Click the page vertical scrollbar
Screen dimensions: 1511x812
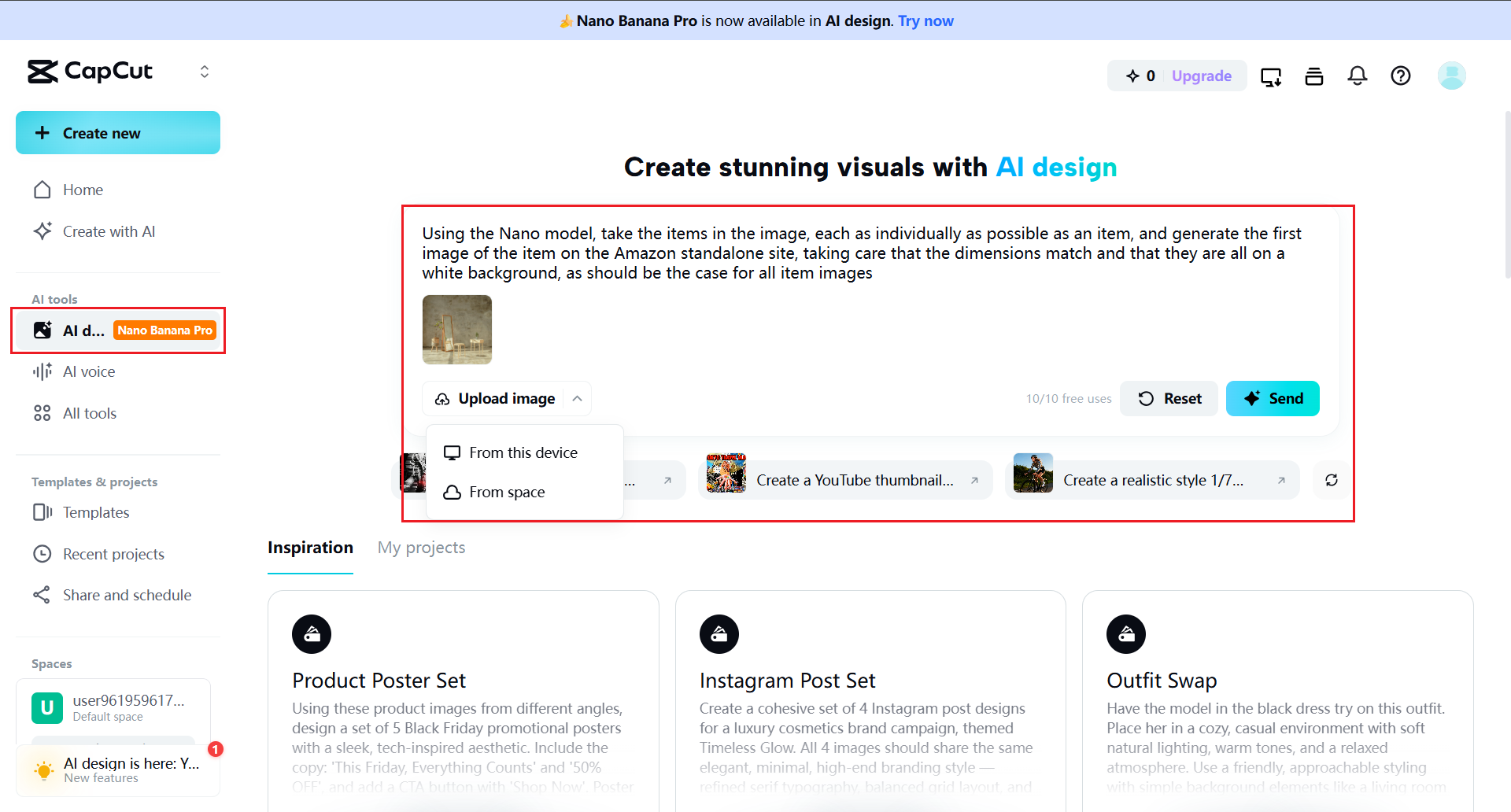coord(1507,195)
